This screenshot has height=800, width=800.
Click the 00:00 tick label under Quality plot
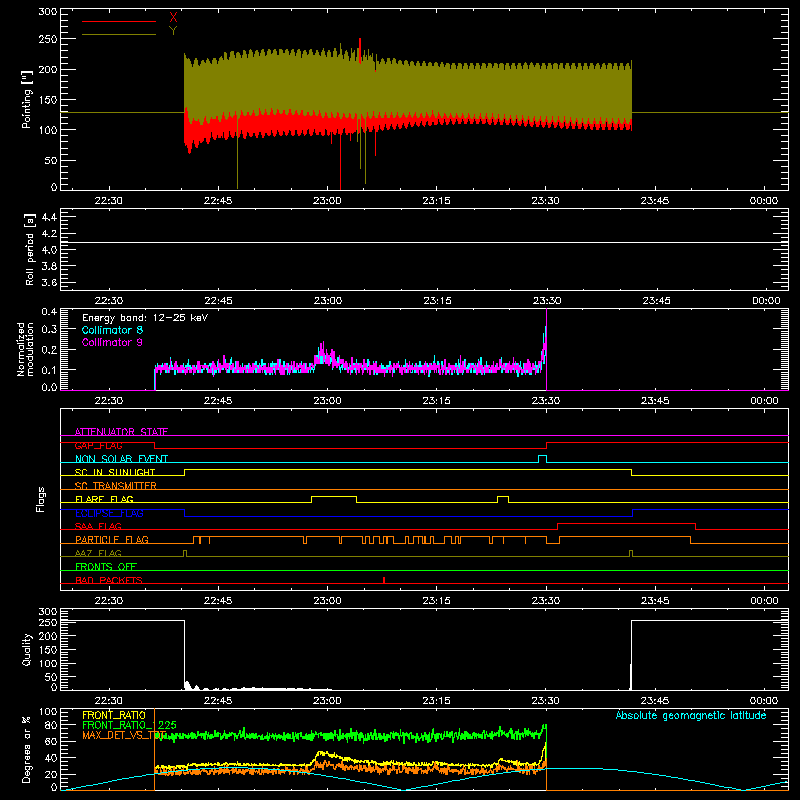point(764,701)
